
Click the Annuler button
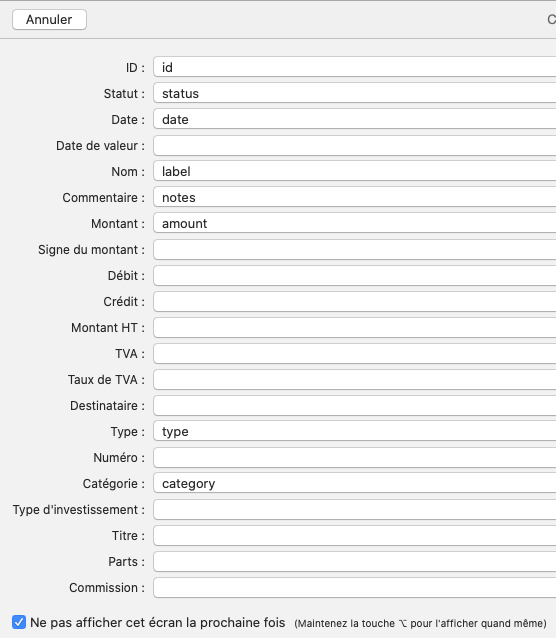[49, 20]
